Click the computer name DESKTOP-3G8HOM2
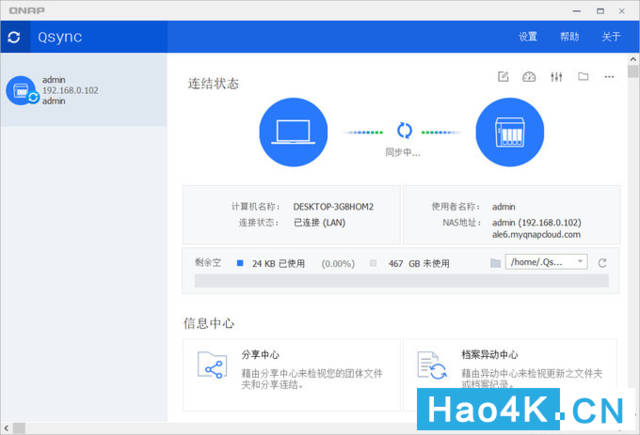The width and height of the screenshot is (640, 435). click(333, 207)
